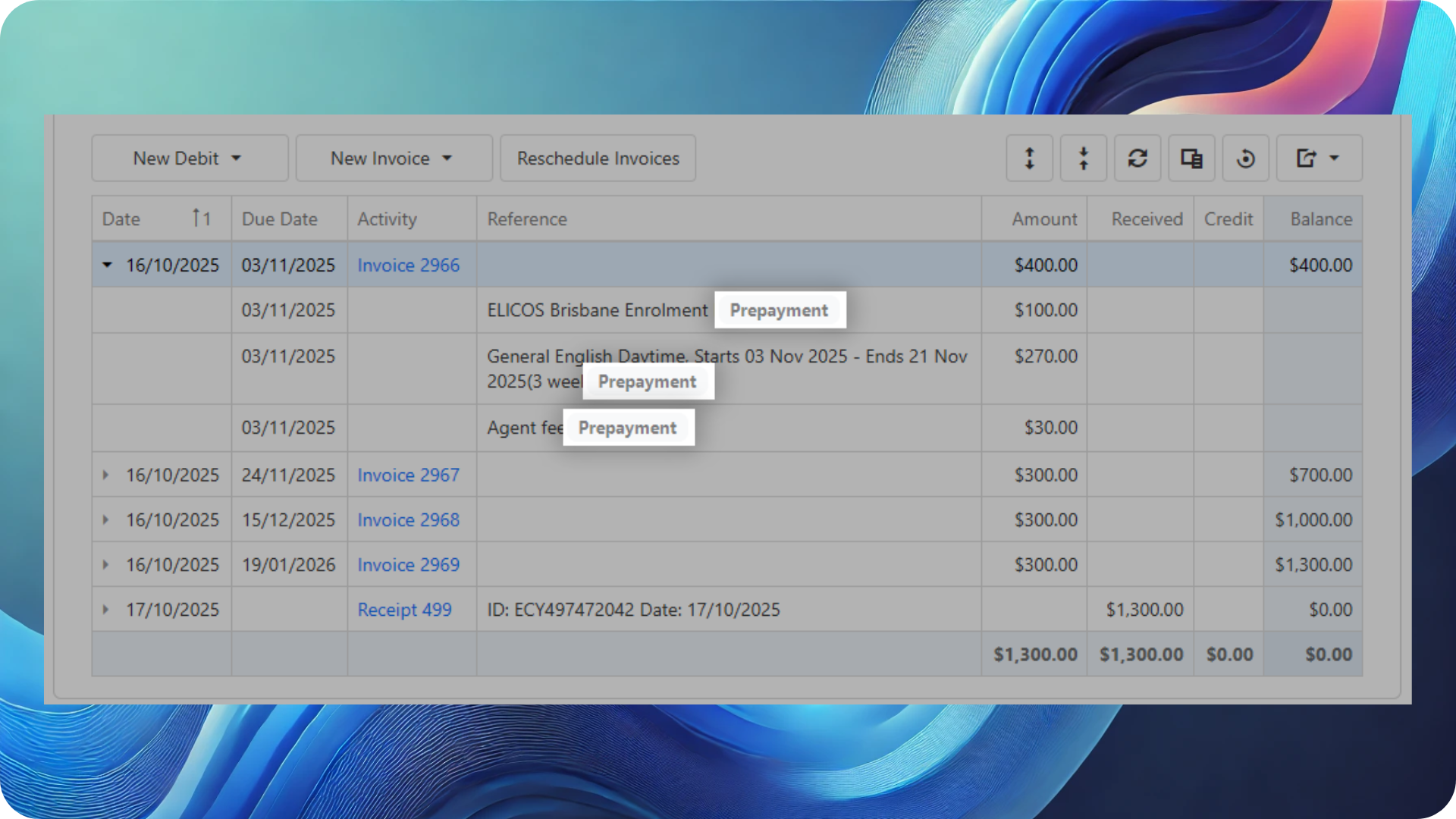Click the column chooser icon button
The height and width of the screenshot is (819, 1456).
(x=1191, y=158)
